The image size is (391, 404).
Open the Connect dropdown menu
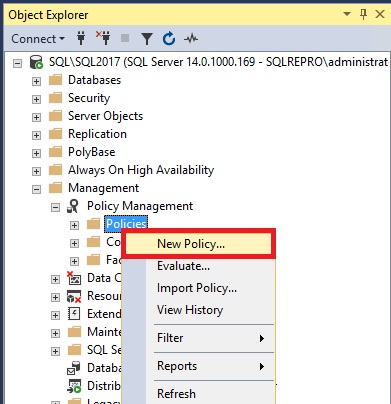[38, 39]
